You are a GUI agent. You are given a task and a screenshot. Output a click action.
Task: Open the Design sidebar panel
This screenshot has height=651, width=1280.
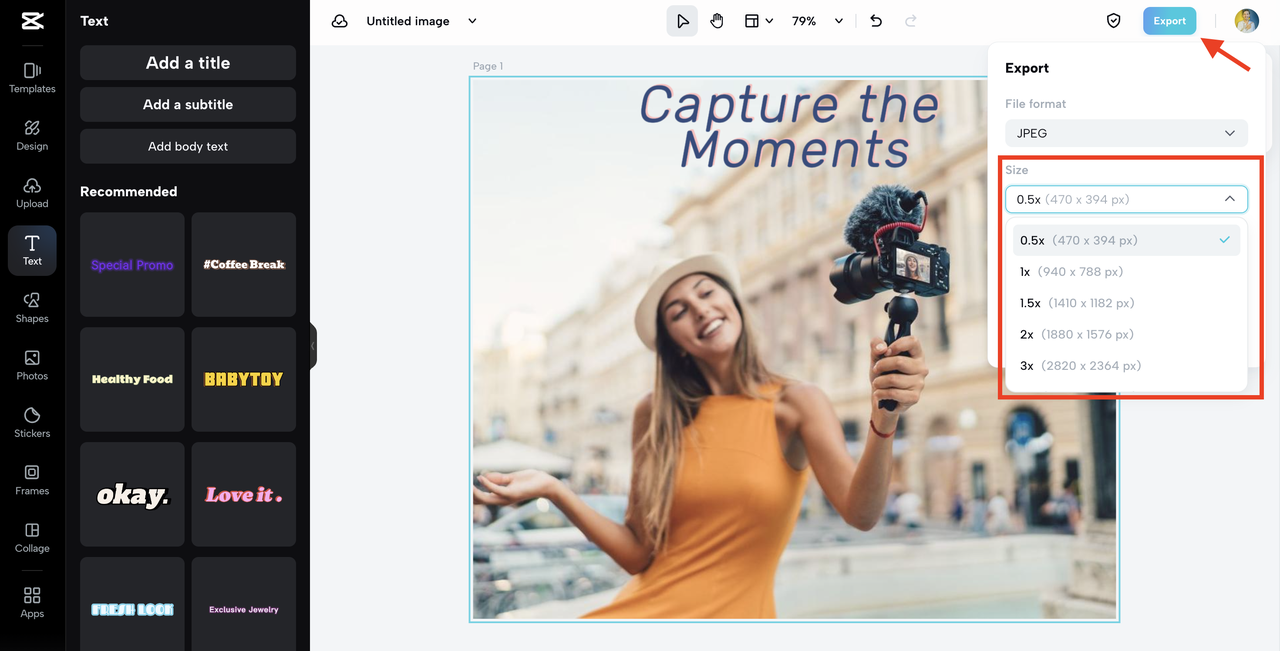coord(32,135)
